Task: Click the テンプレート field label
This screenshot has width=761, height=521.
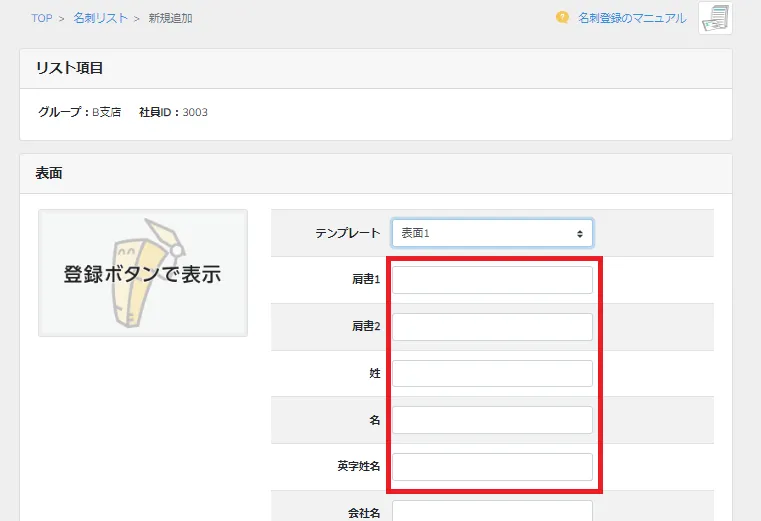Action: [x=347, y=233]
